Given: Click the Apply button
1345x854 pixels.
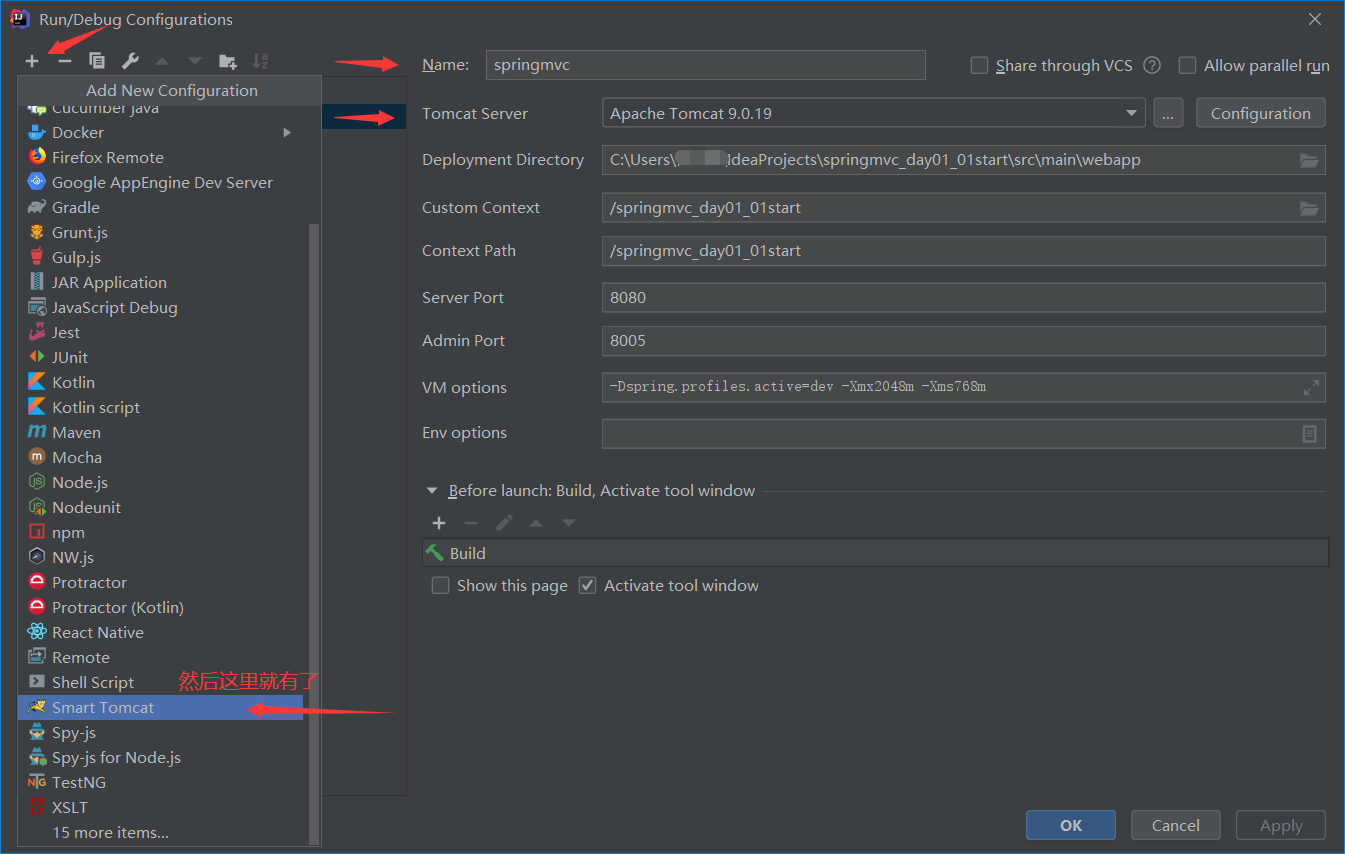Looking at the screenshot, I should (1281, 825).
